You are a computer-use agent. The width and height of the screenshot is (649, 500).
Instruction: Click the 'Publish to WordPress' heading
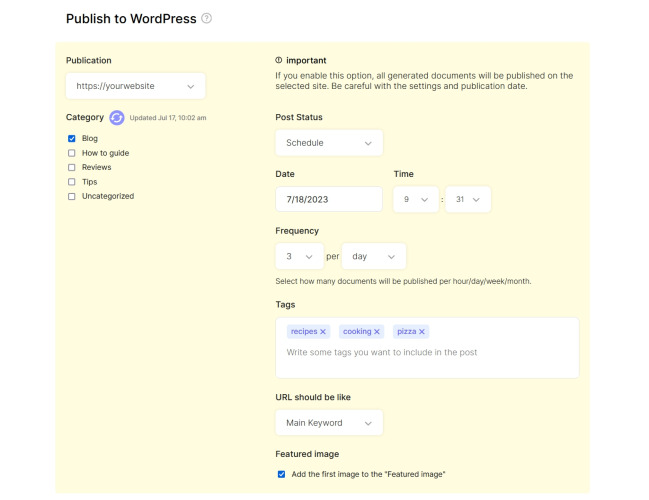(131, 19)
